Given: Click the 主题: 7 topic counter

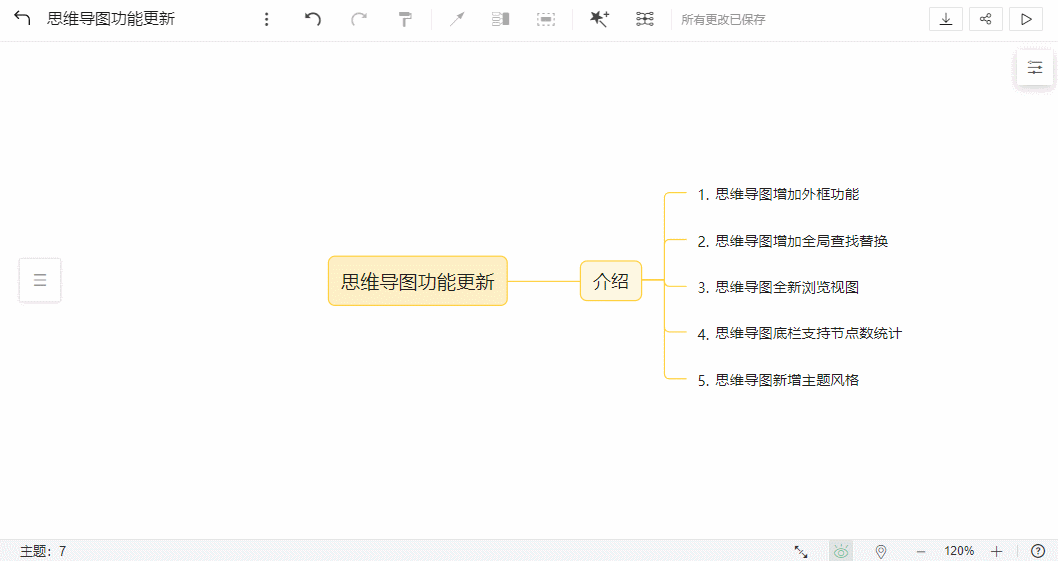Looking at the screenshot, I should point(43,551).
